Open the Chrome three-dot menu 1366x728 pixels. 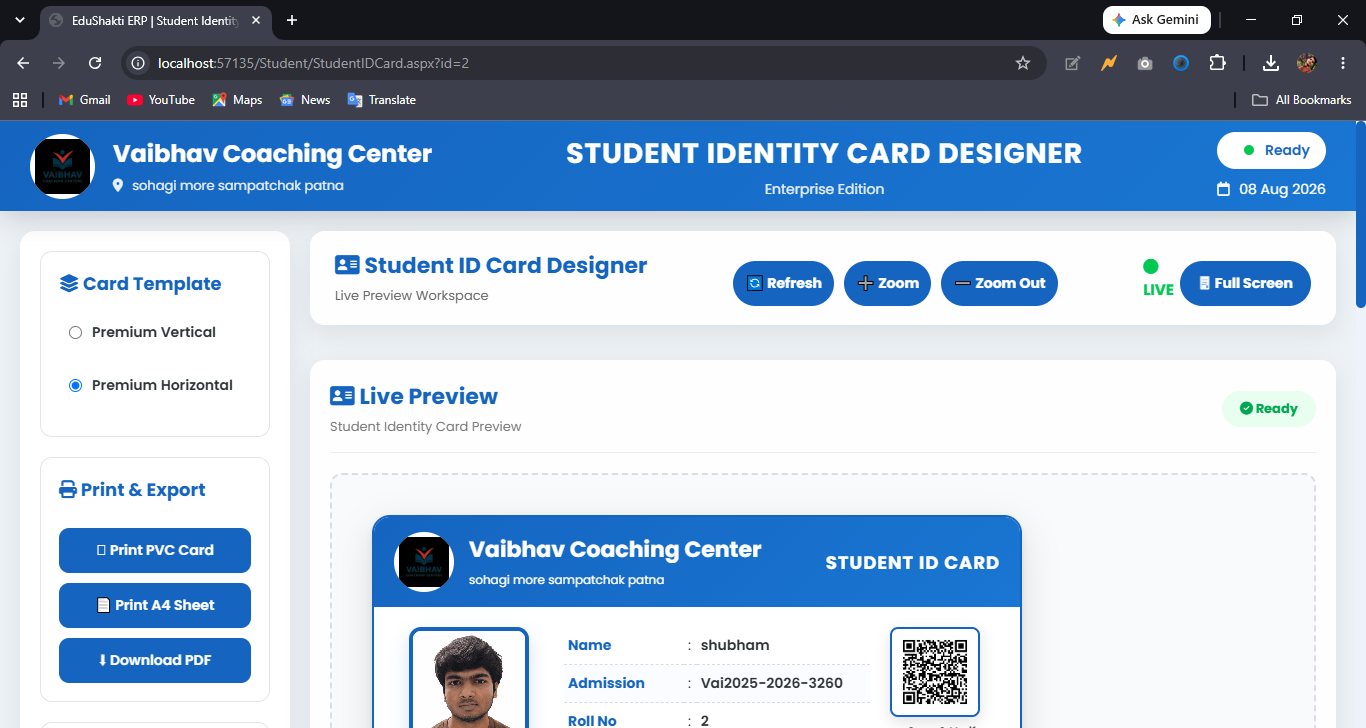1343,63
